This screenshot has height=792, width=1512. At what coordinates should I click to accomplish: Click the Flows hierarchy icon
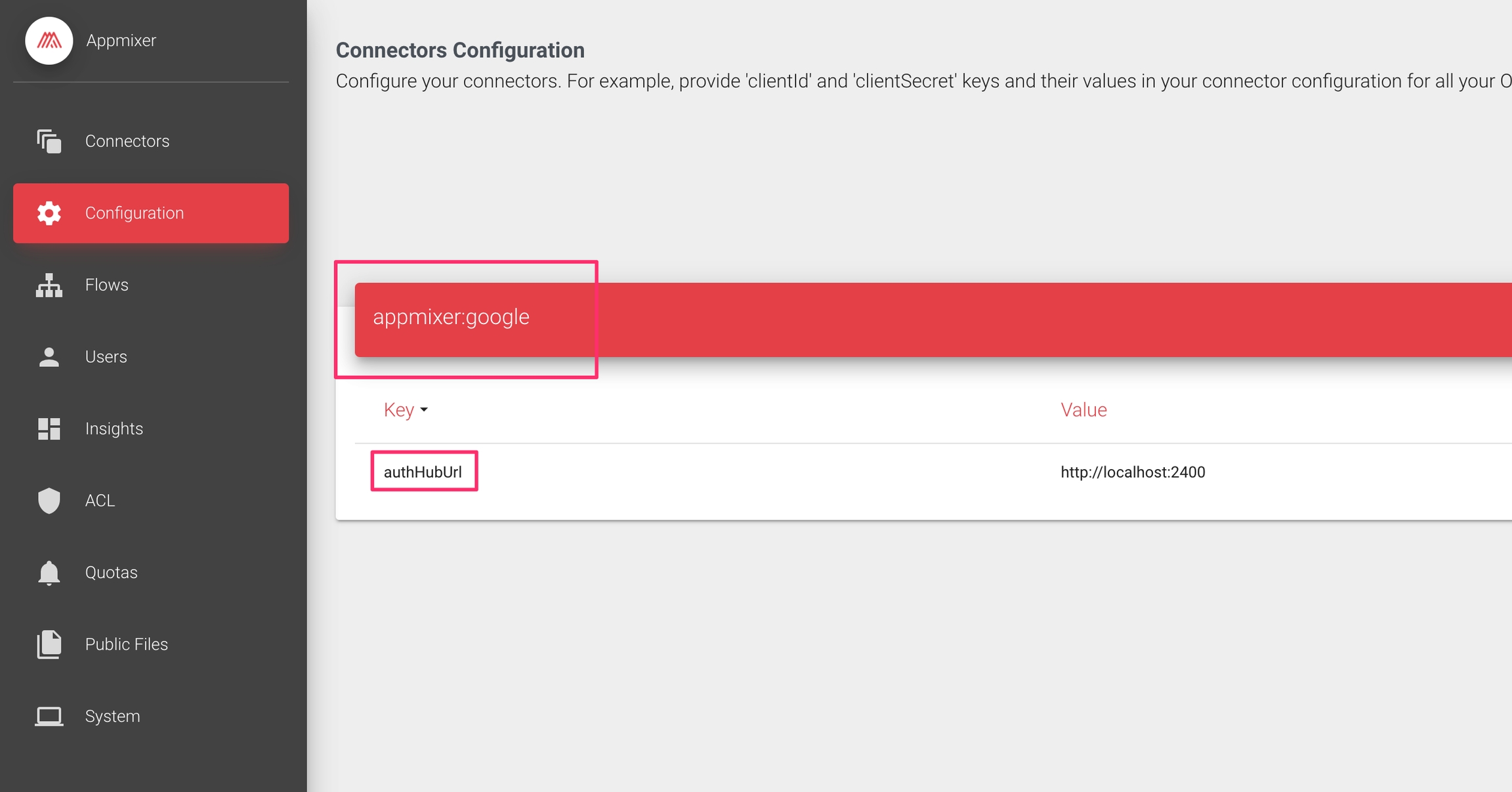[49, 285]
